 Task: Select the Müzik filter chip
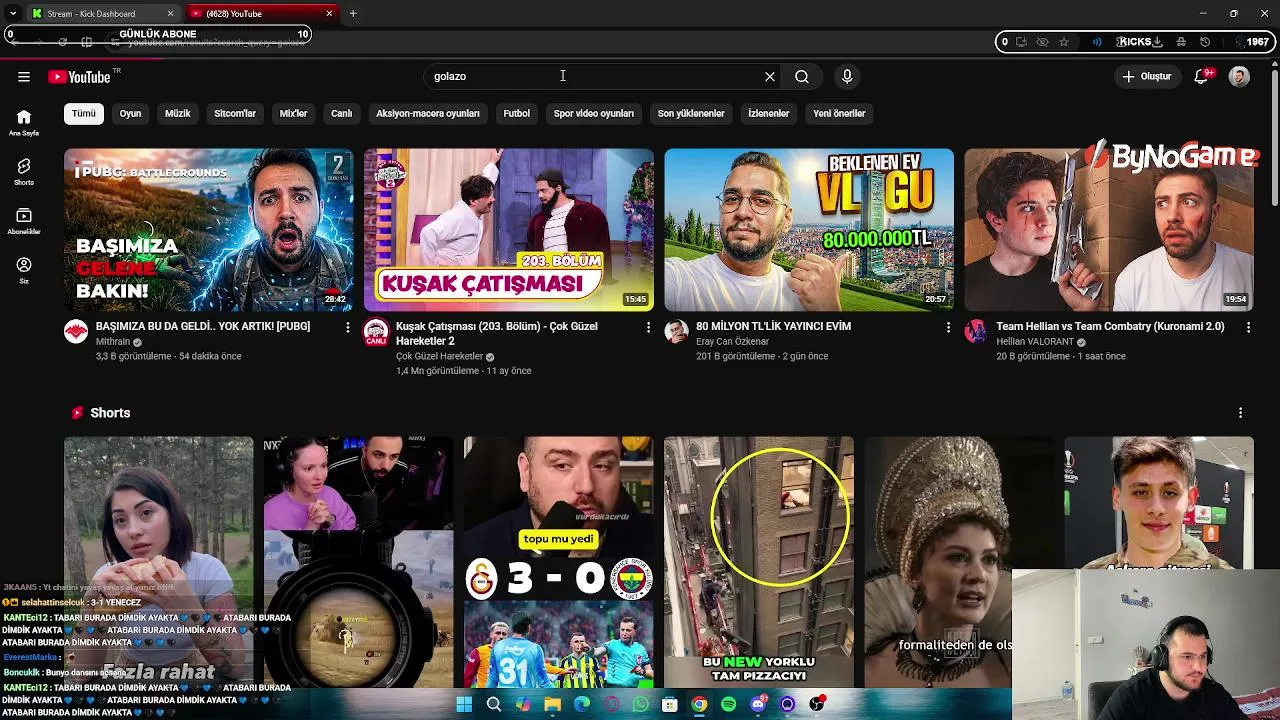pyautogui.click(x=177, y=114)
